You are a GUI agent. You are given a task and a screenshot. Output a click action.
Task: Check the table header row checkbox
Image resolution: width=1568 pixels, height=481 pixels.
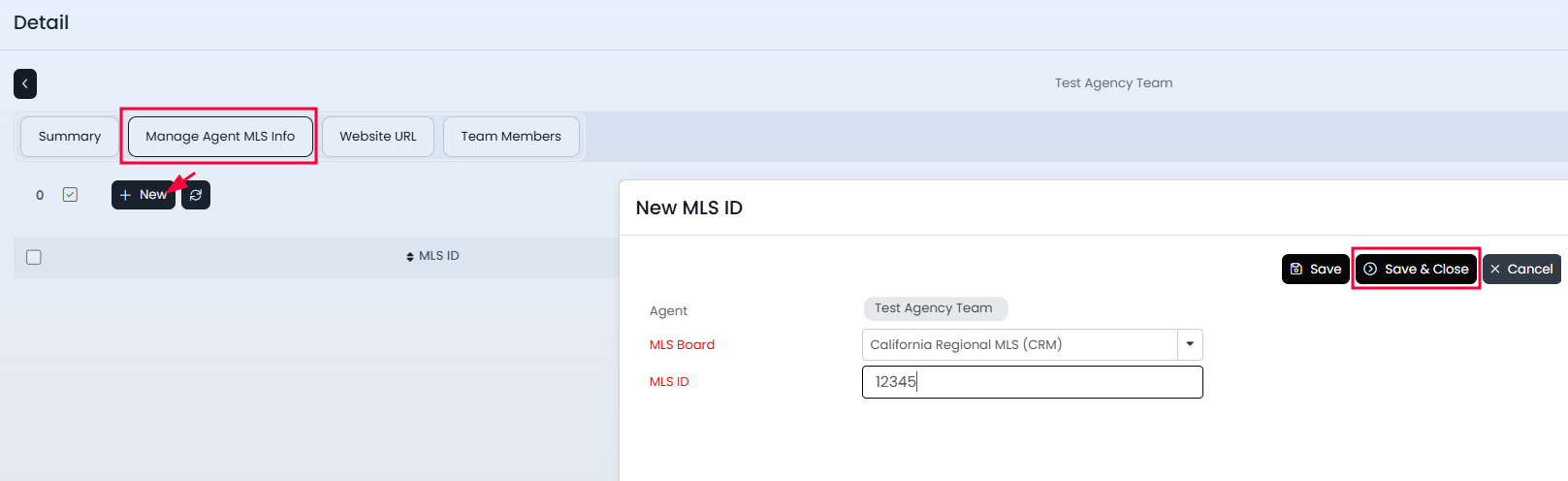34,257
